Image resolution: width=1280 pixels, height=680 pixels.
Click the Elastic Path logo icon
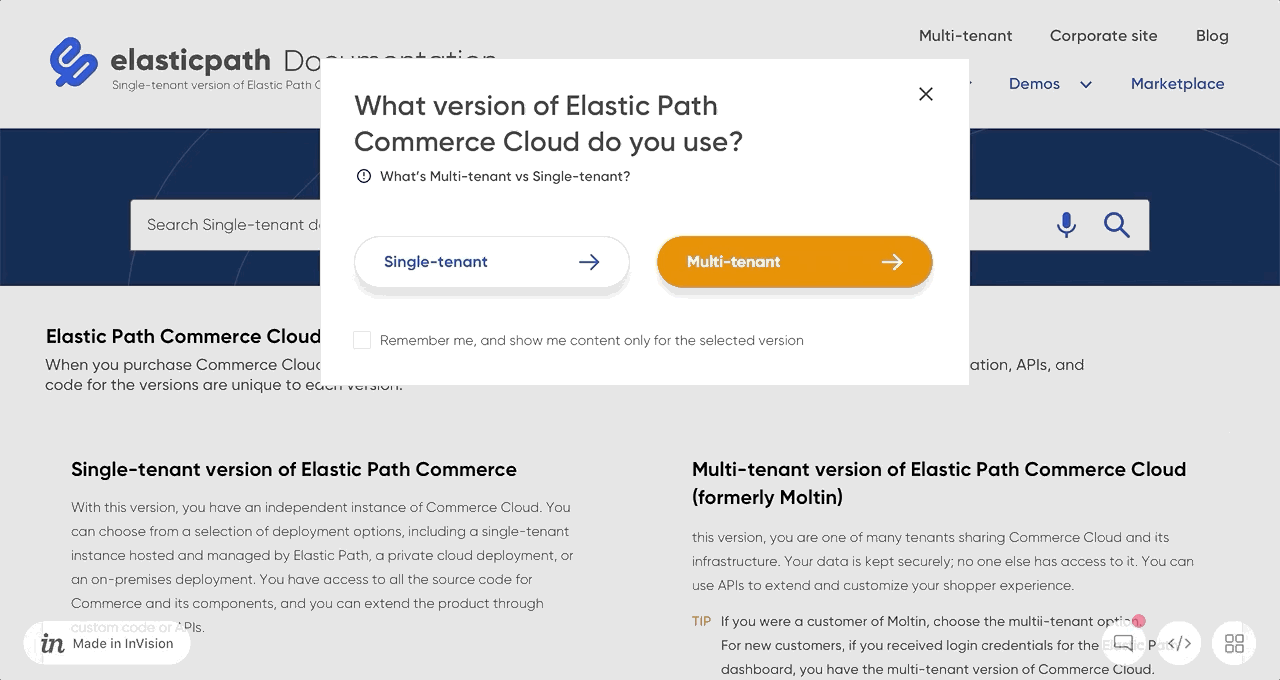point(73,62)
